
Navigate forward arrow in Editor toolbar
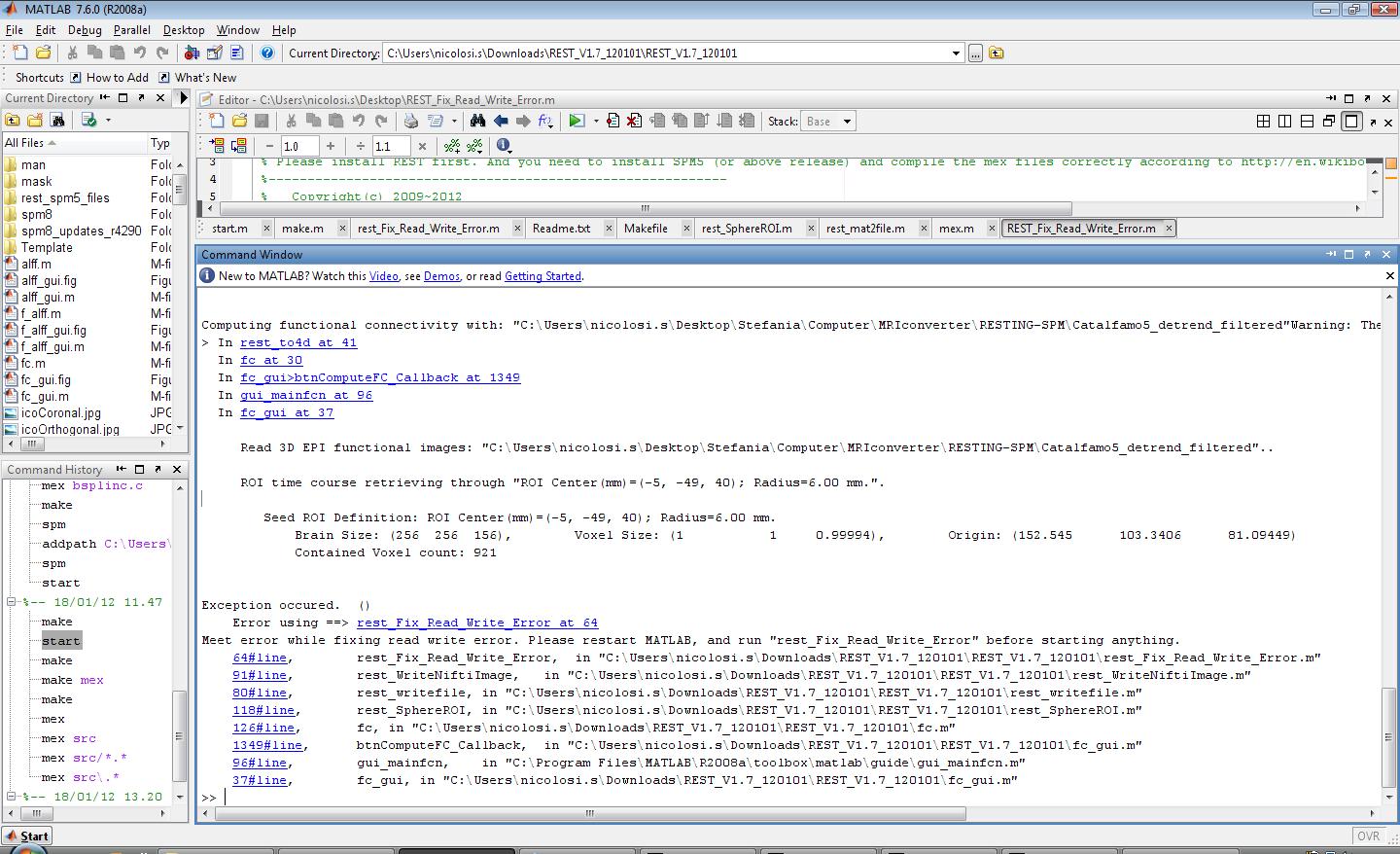tap(523, 121)
